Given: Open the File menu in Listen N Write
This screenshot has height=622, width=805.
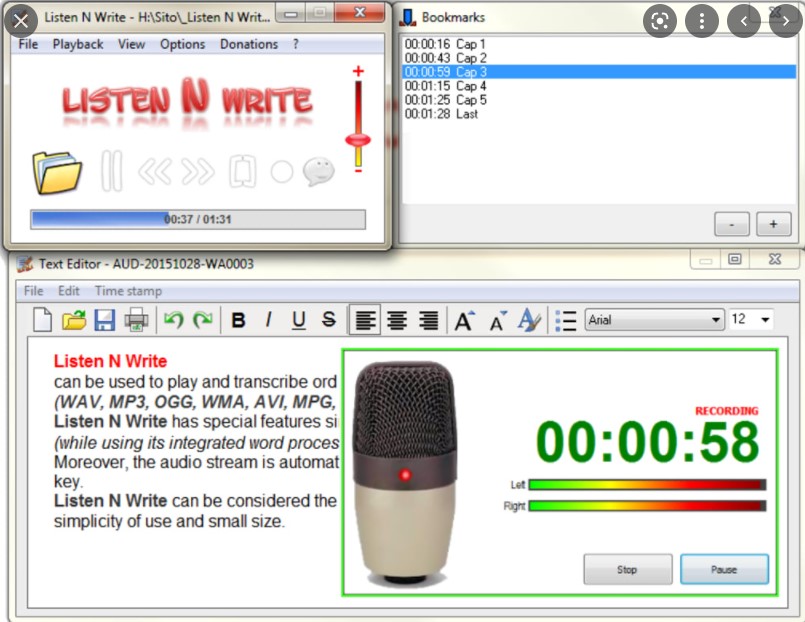Looking at the screenshot, I should [28, 44].
